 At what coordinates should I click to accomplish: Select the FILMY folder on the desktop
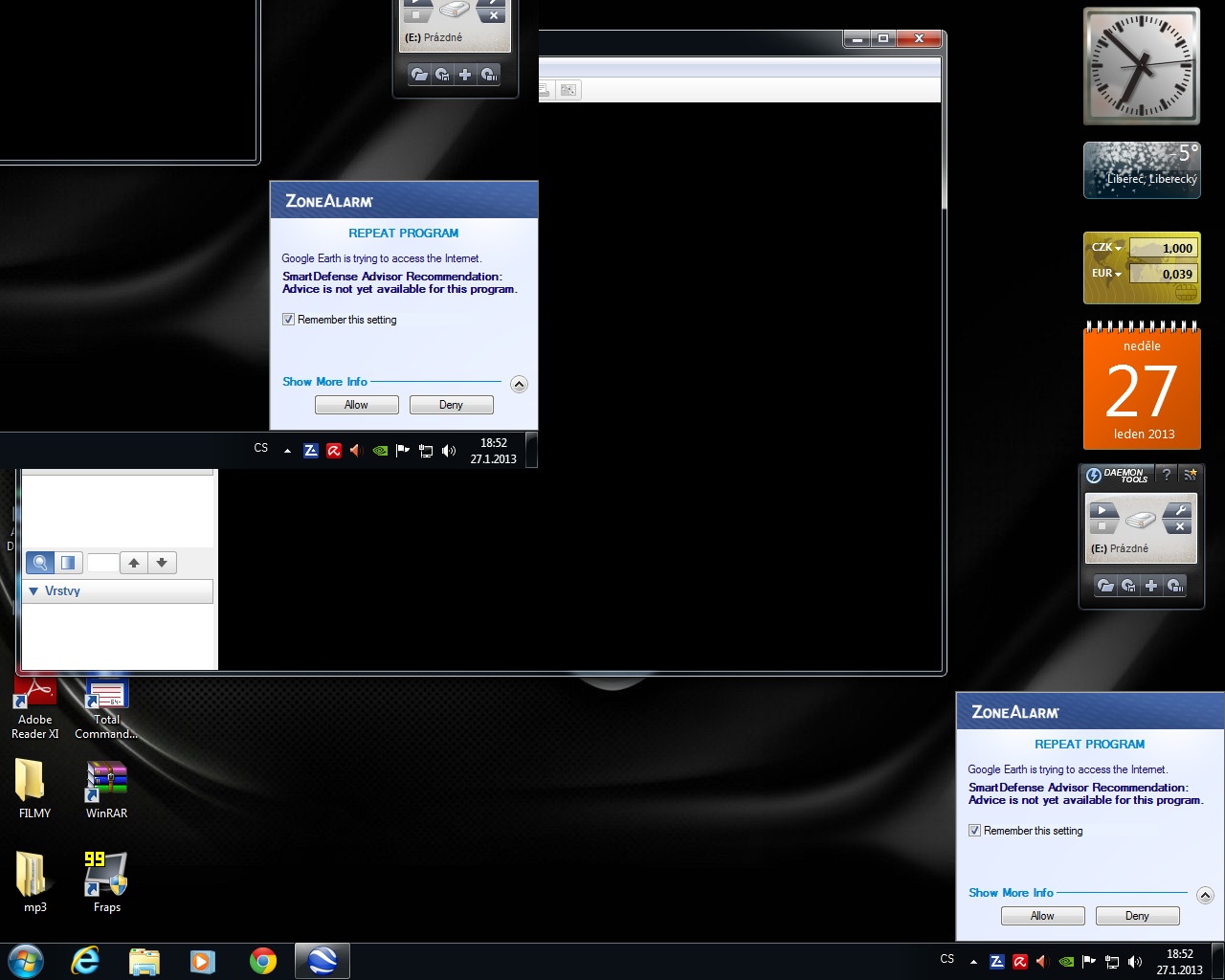click(x=34, y=790)
